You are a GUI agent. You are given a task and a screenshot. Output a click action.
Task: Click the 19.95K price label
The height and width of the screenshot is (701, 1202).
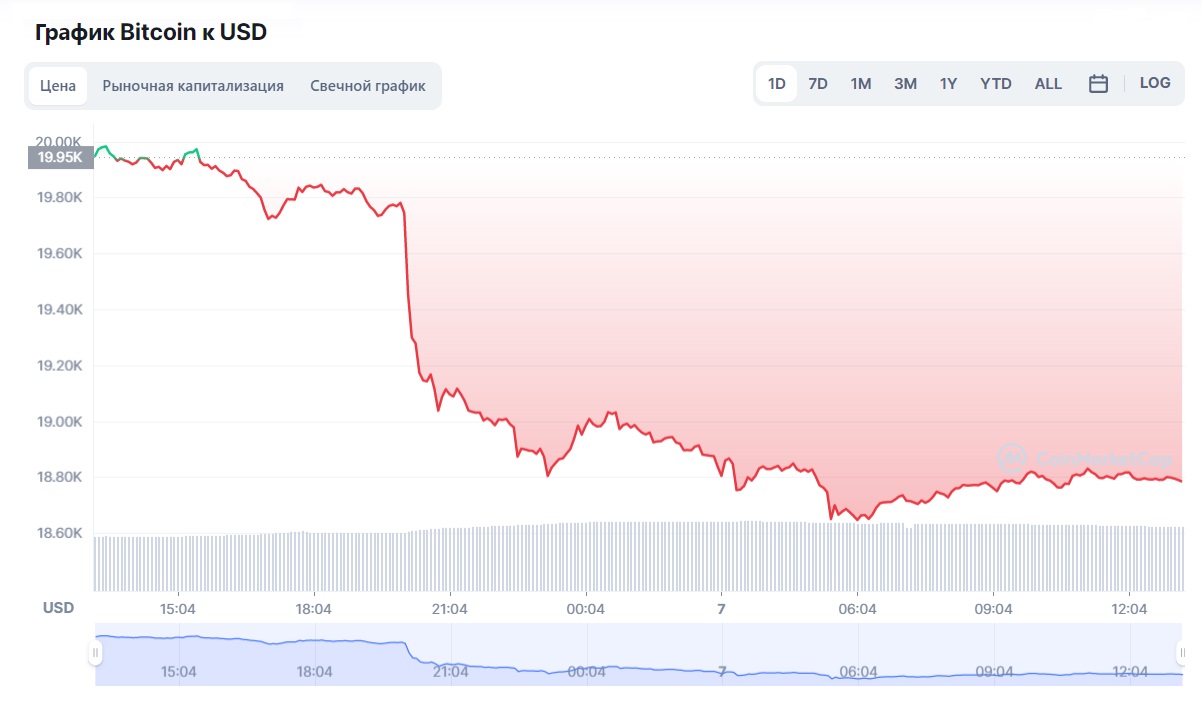point(59,157)
